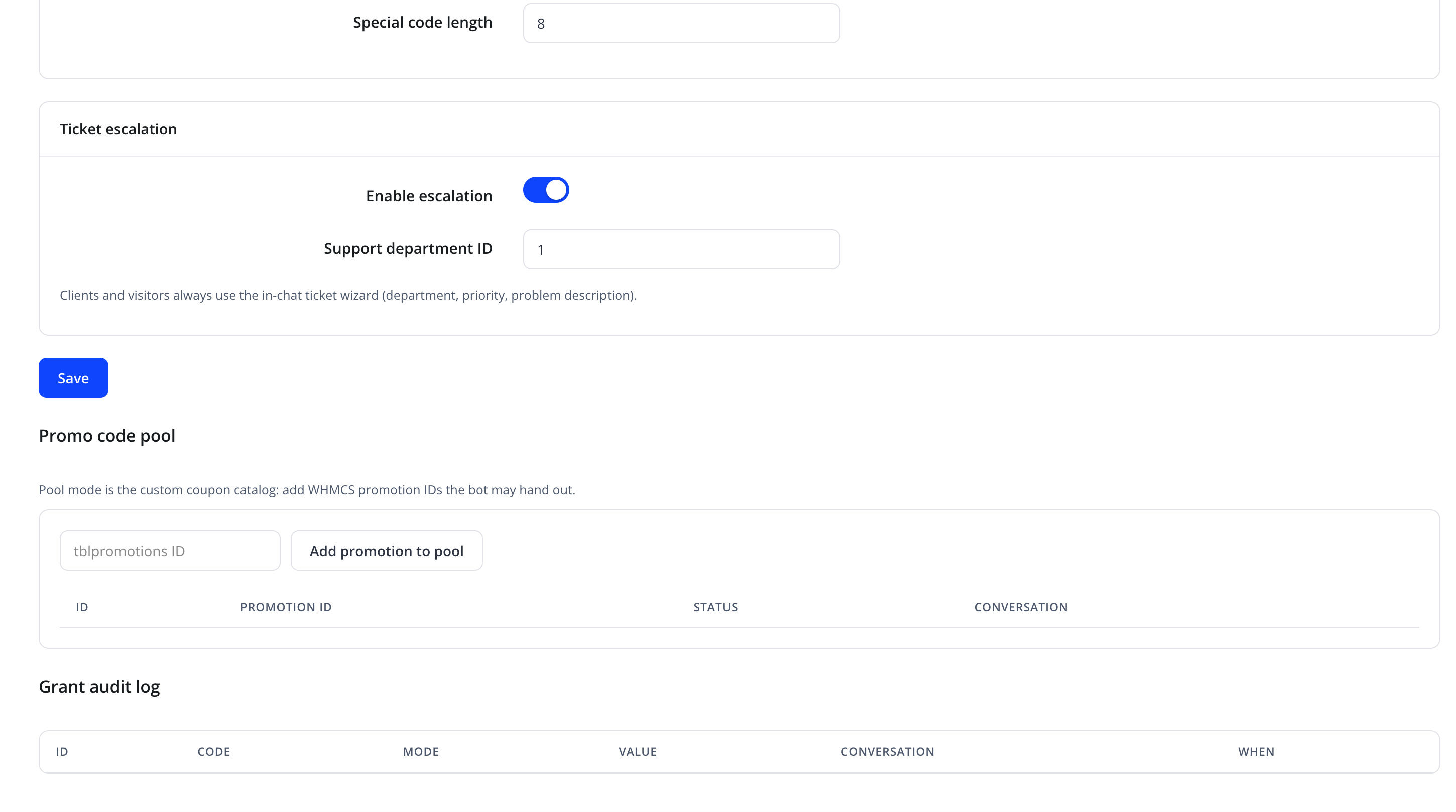Click the Special code length field
1456x812 pixels.
coord(681,23)
